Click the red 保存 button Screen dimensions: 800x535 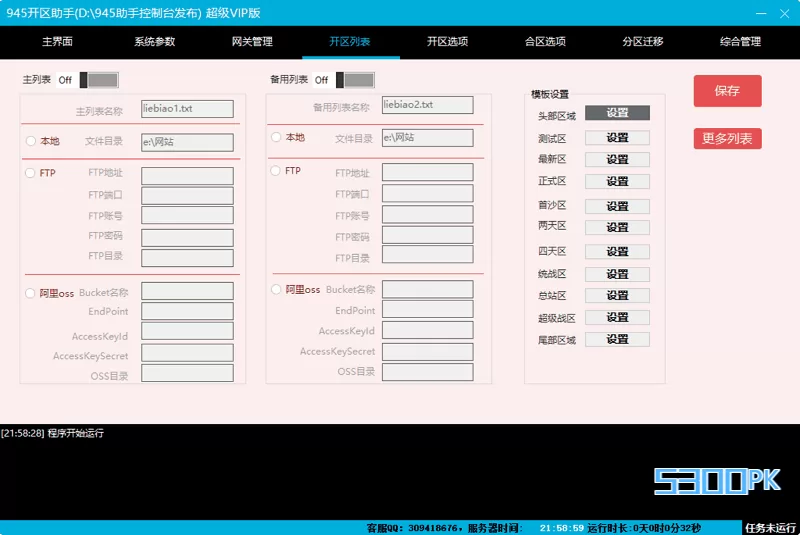[x=727, y=91]
